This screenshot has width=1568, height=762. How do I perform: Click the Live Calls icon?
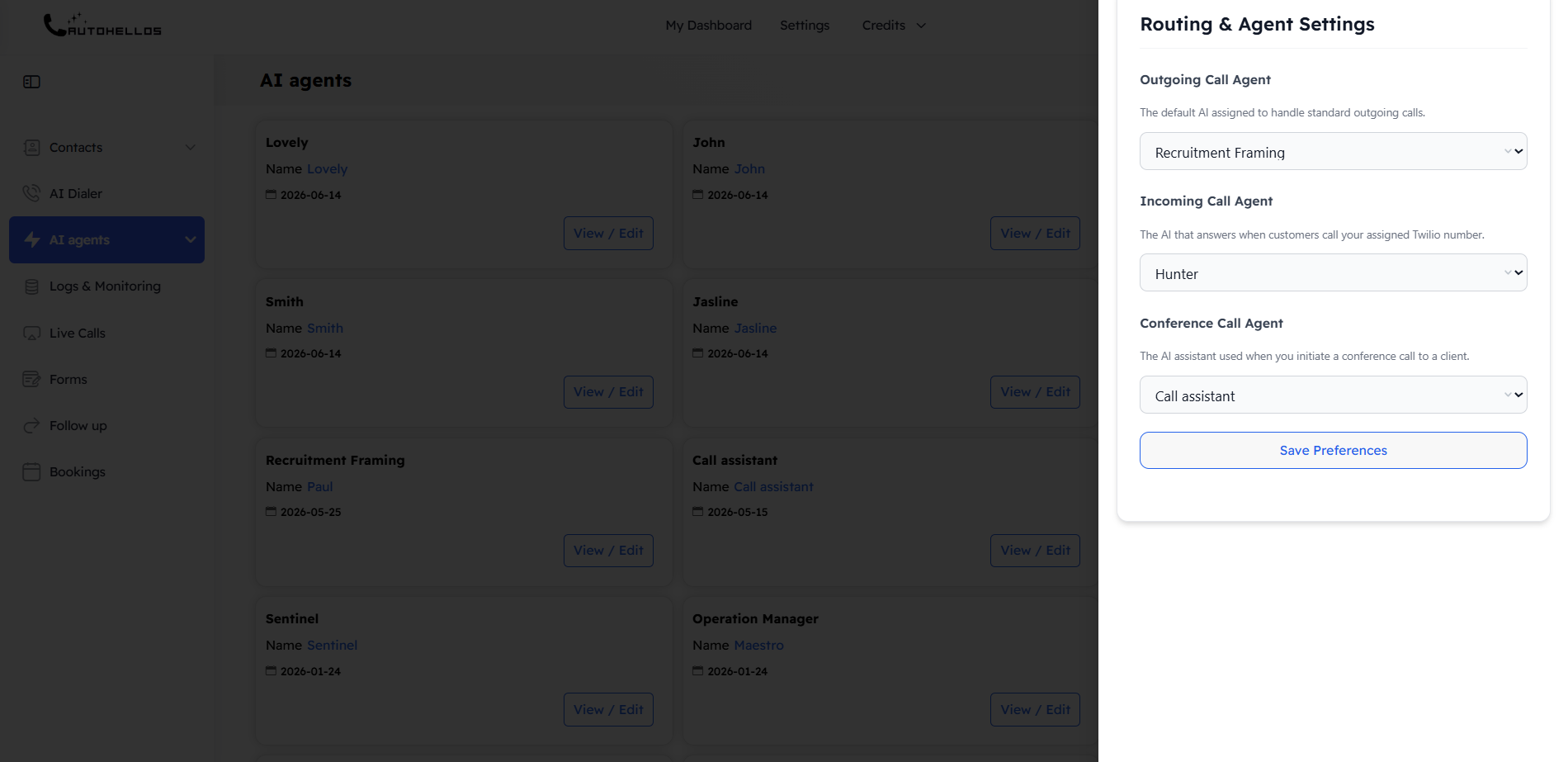[31, 334]
